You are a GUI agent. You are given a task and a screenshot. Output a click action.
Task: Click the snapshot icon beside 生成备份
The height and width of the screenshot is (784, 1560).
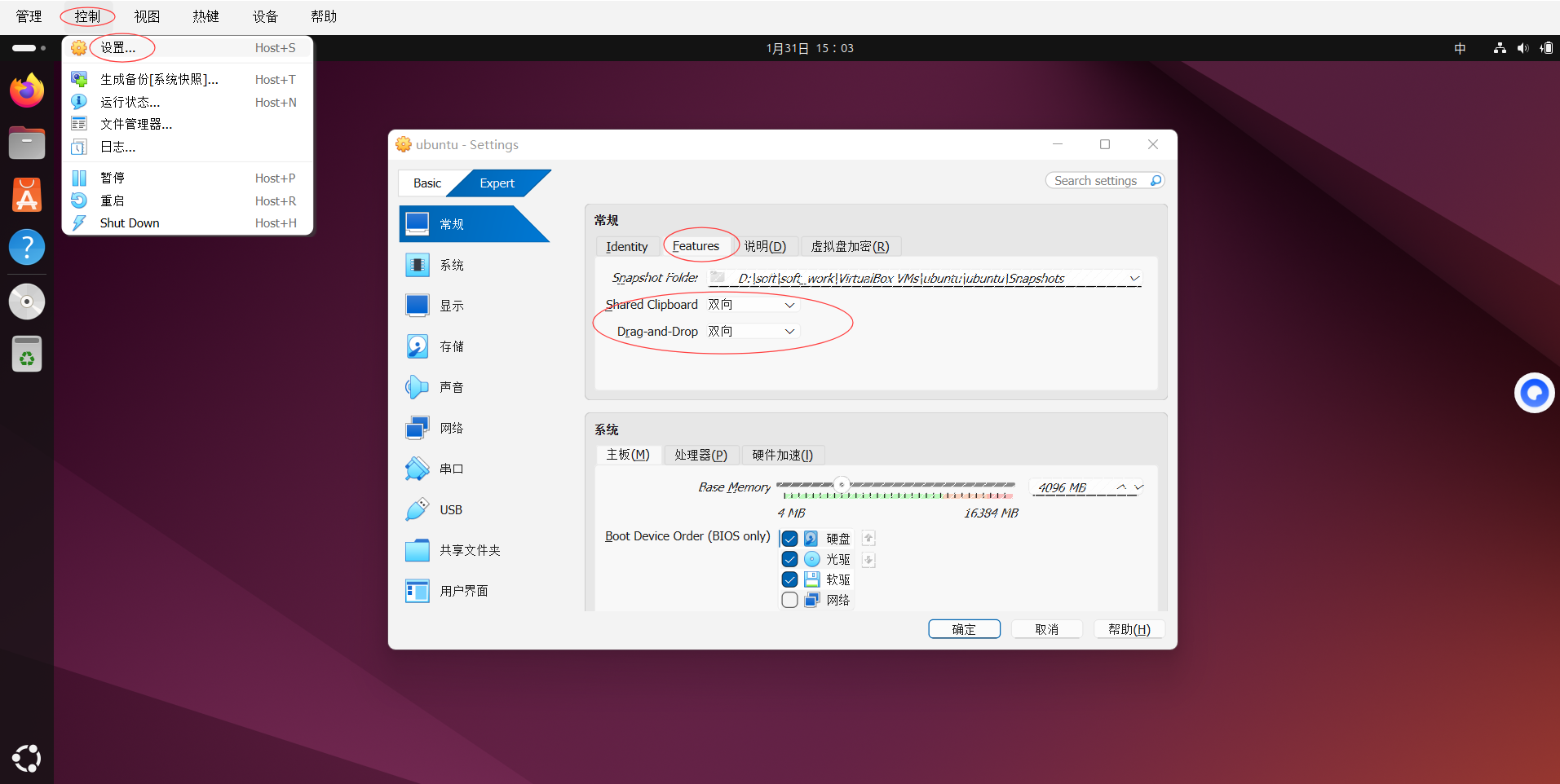(x=79, y=79)
